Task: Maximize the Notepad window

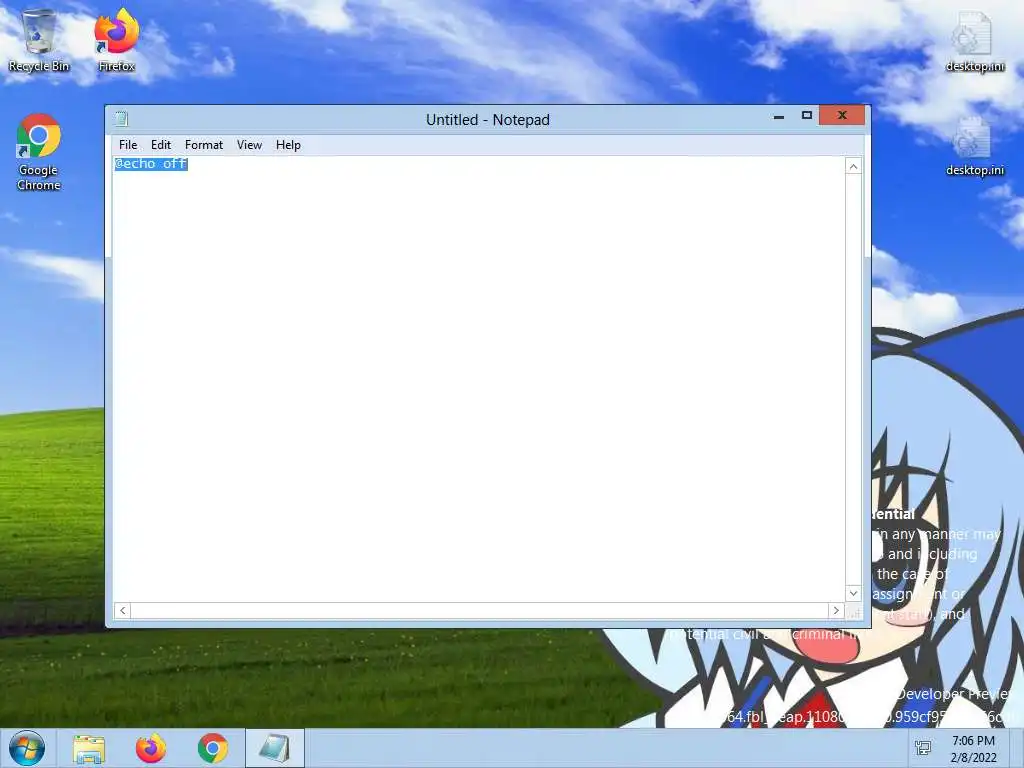Action: 807,116
